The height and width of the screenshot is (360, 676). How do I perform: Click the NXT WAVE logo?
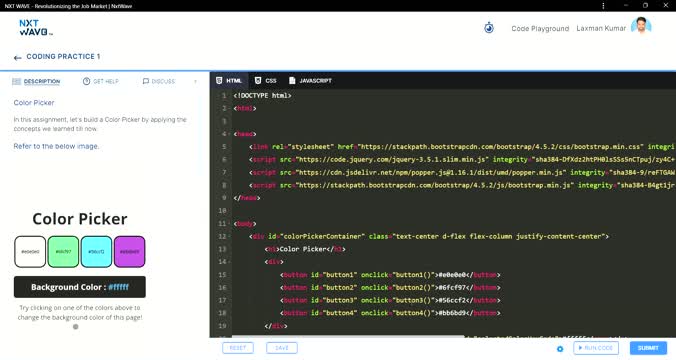coord(36,28)
